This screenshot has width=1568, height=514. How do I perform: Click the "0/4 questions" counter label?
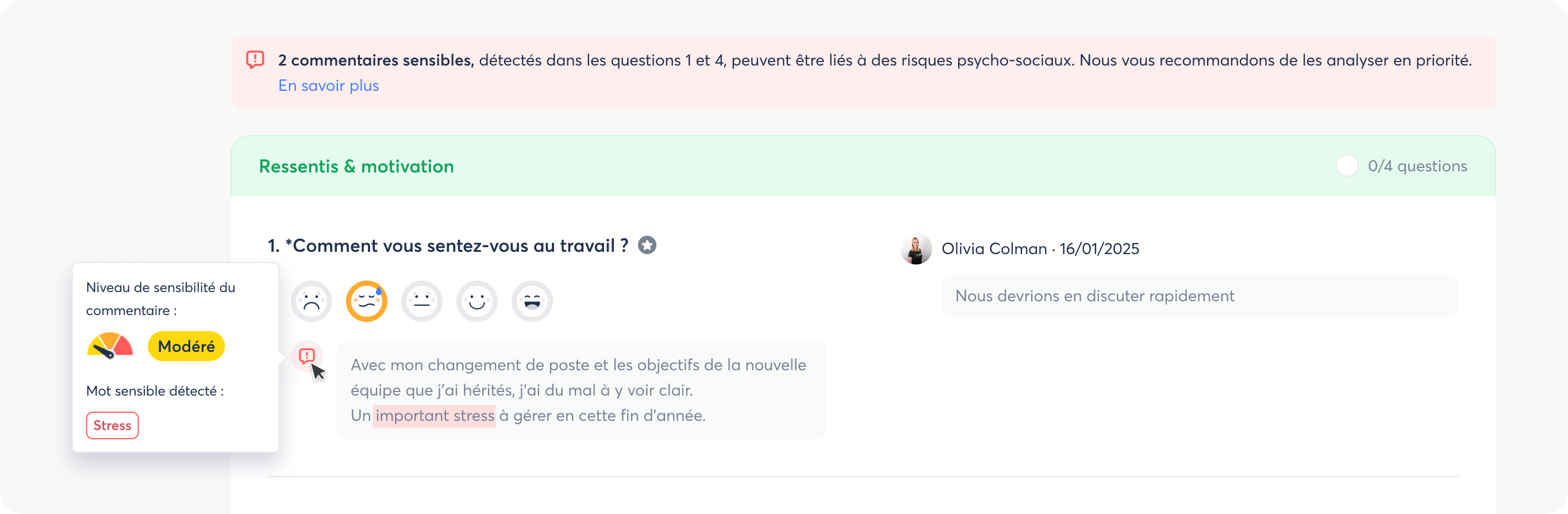coord(1417,166)
